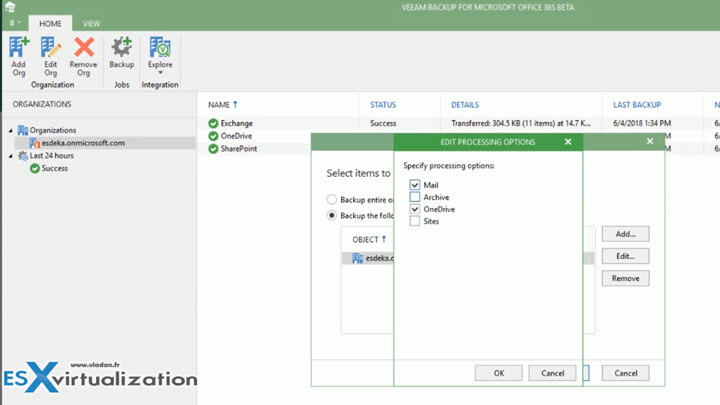Select the Success node under Last 24 hours
Image resolution: width=720 pixels, height=405 pixels.
click(x=55, y=169)
